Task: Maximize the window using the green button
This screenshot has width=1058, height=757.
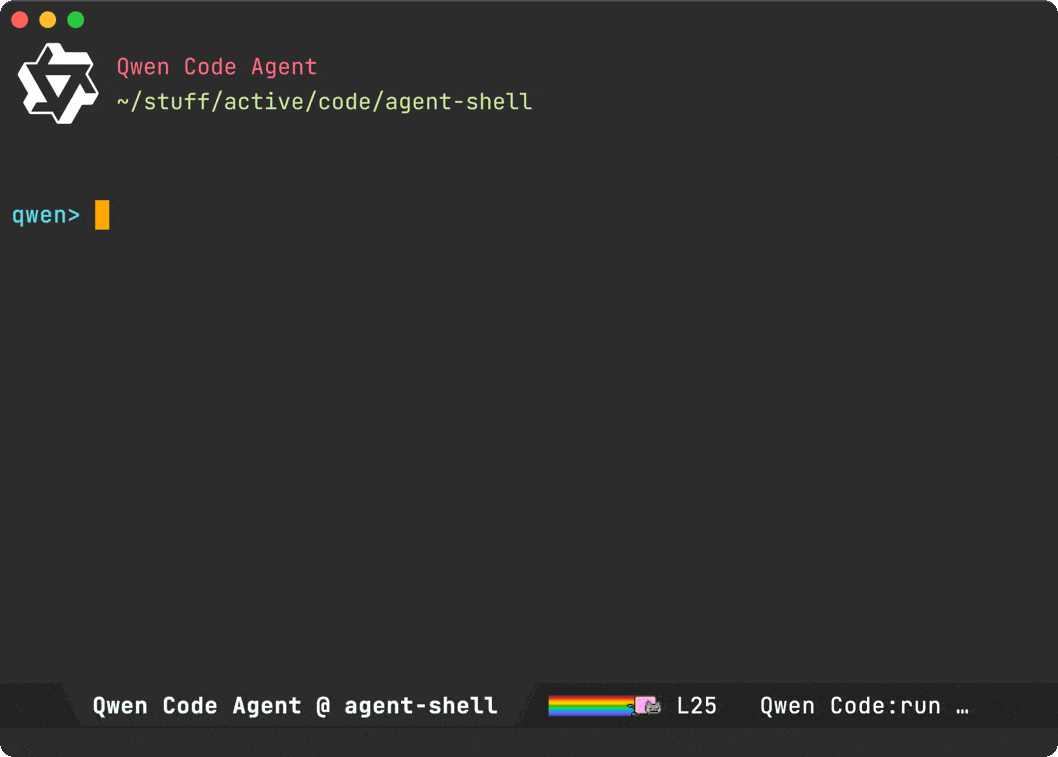Action: [x=76, y=20]
